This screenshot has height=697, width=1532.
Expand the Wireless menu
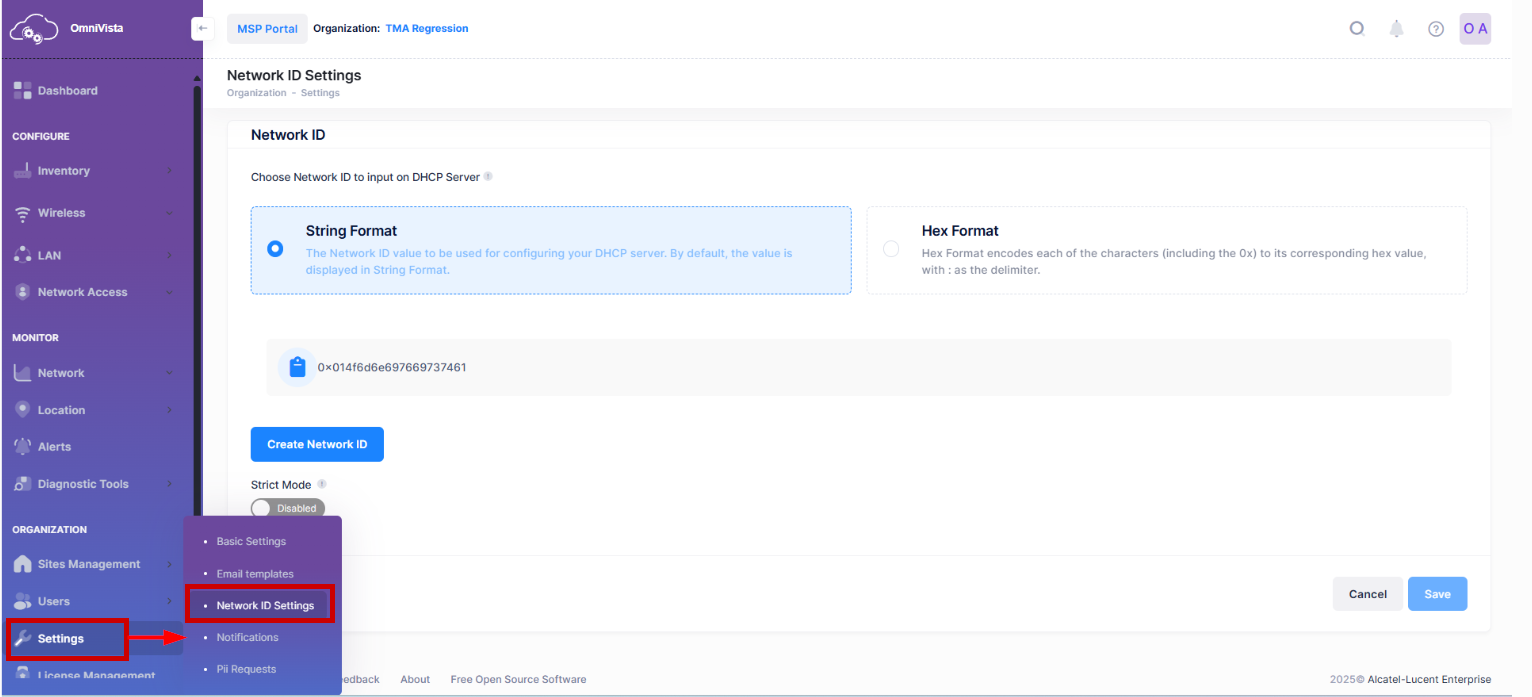tap(60, 212)
